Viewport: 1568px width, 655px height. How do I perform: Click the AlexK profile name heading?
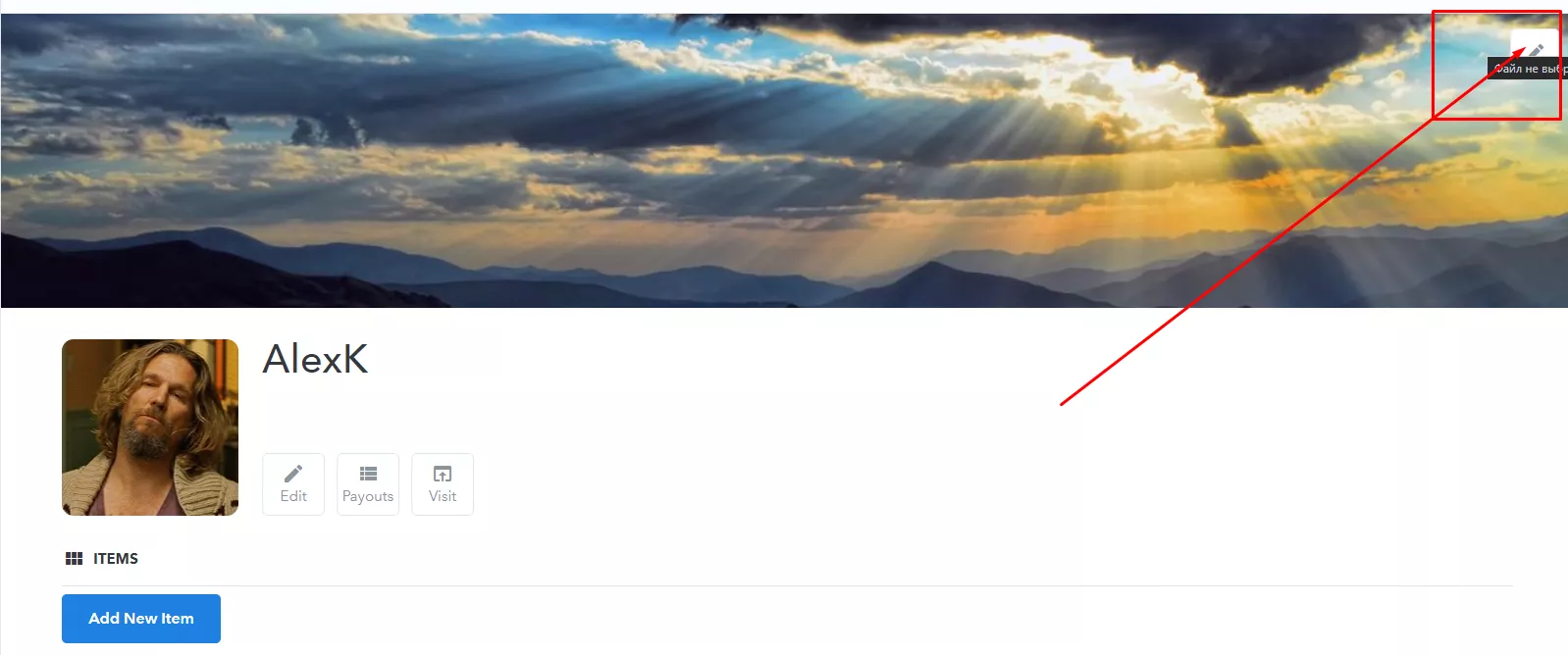pos(315,360)
